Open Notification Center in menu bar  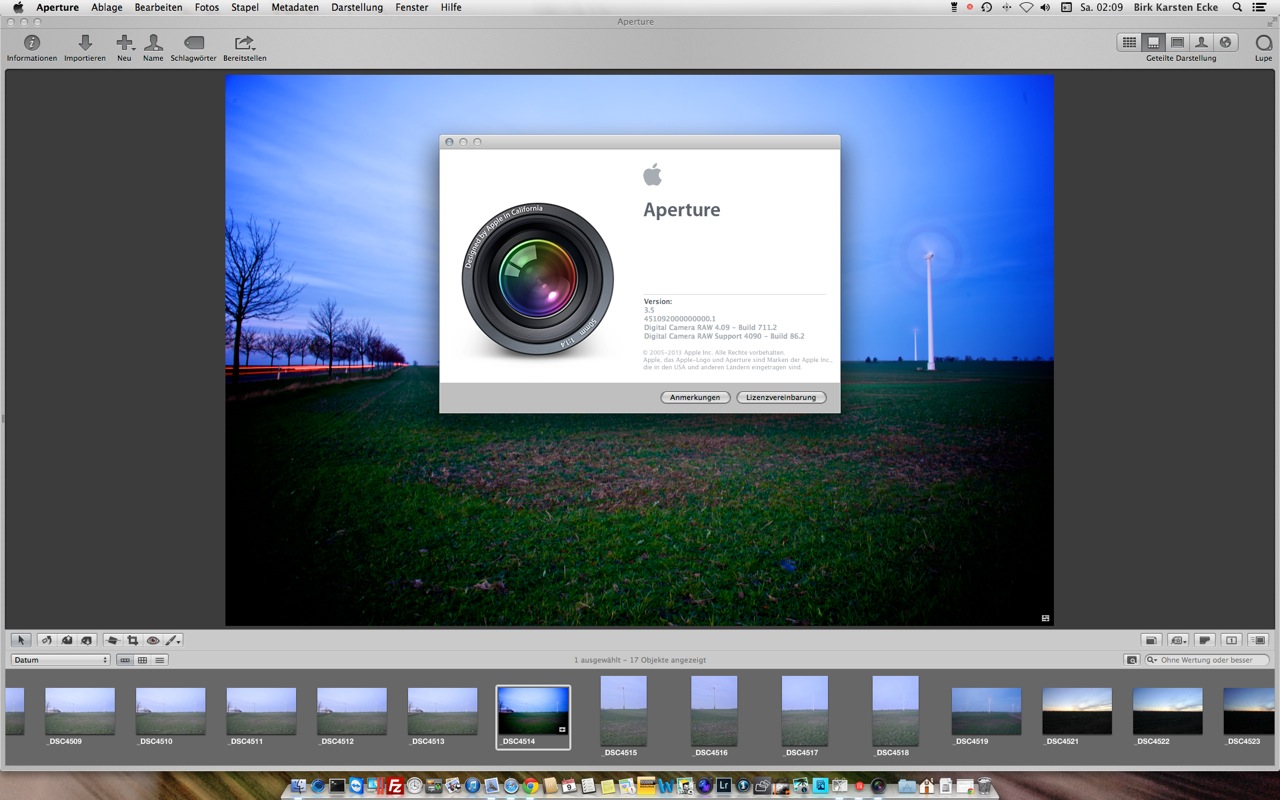point(1259,7)
